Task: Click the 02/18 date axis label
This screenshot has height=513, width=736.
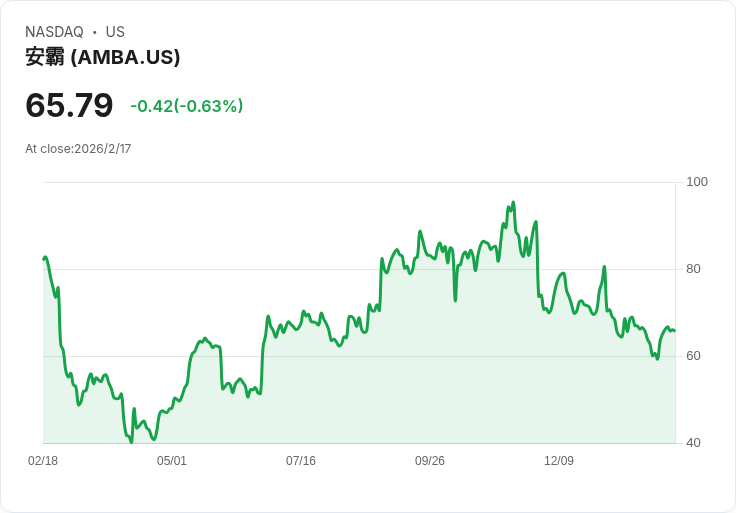Action: tap(43, 461)
